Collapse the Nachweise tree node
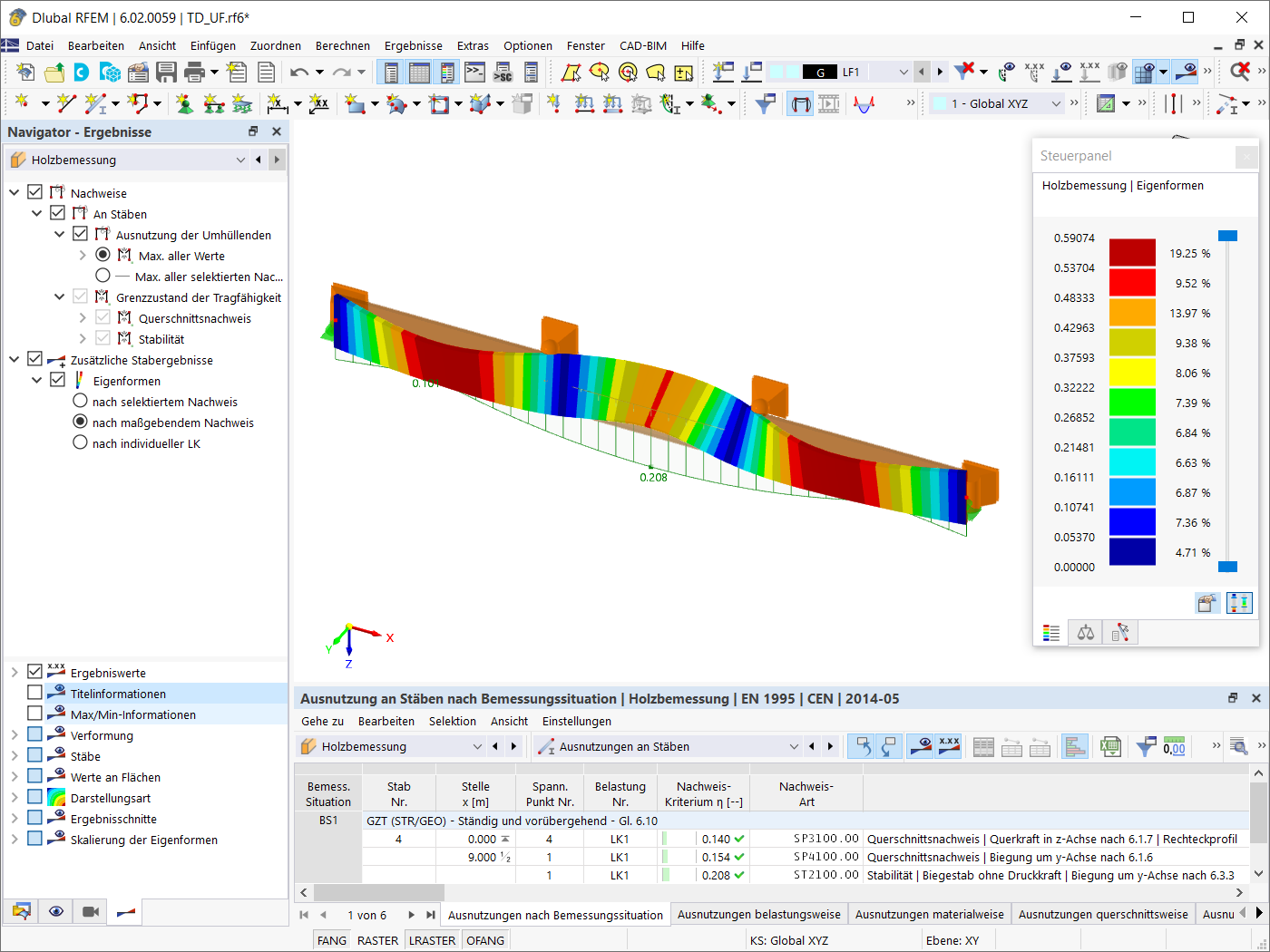The height and width of the screenshot is (952, 1270). [x=15, y=192]
